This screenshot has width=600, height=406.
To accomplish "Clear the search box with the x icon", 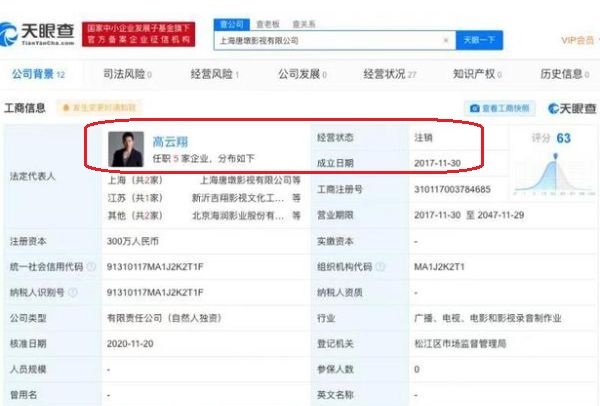I will (x=445, y=40).
